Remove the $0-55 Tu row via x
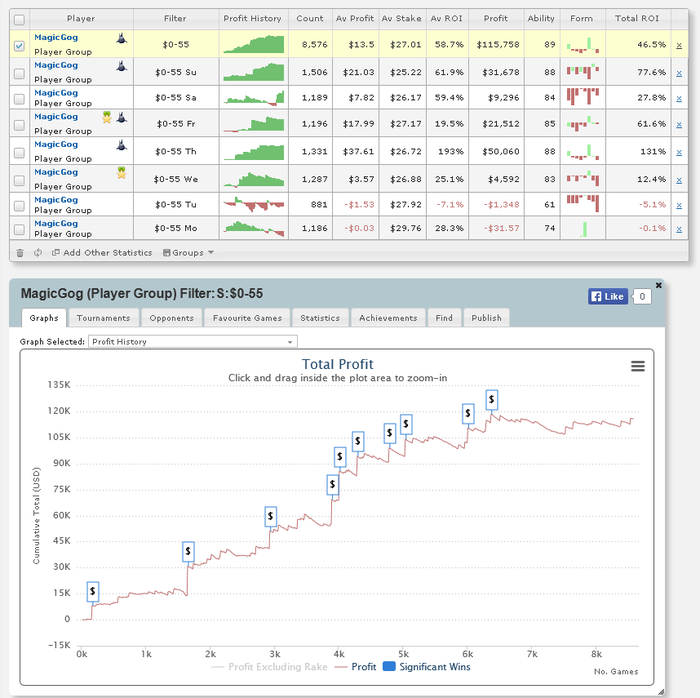The height and width of the screenshot is (698, 700). point(679,205)
